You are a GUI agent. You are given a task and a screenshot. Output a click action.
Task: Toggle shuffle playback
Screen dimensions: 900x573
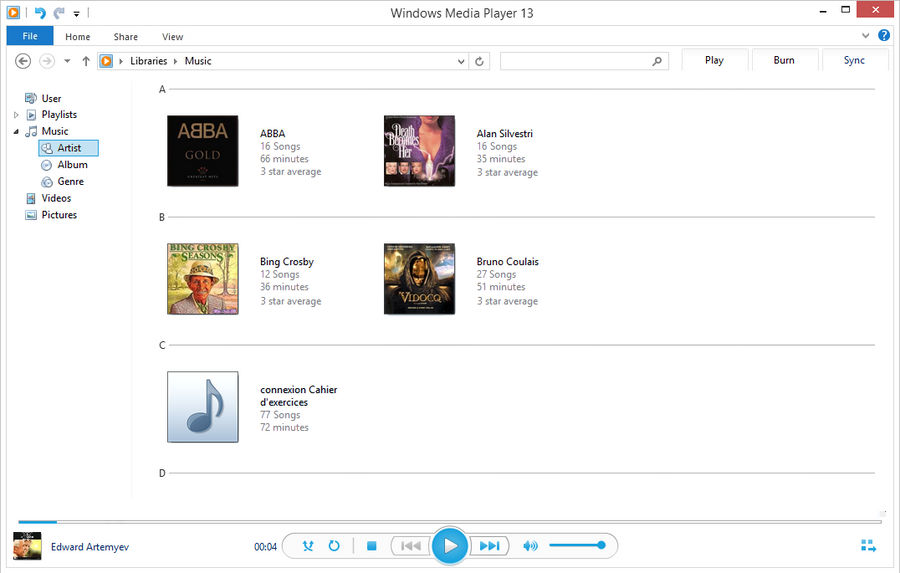coord(308,545)
